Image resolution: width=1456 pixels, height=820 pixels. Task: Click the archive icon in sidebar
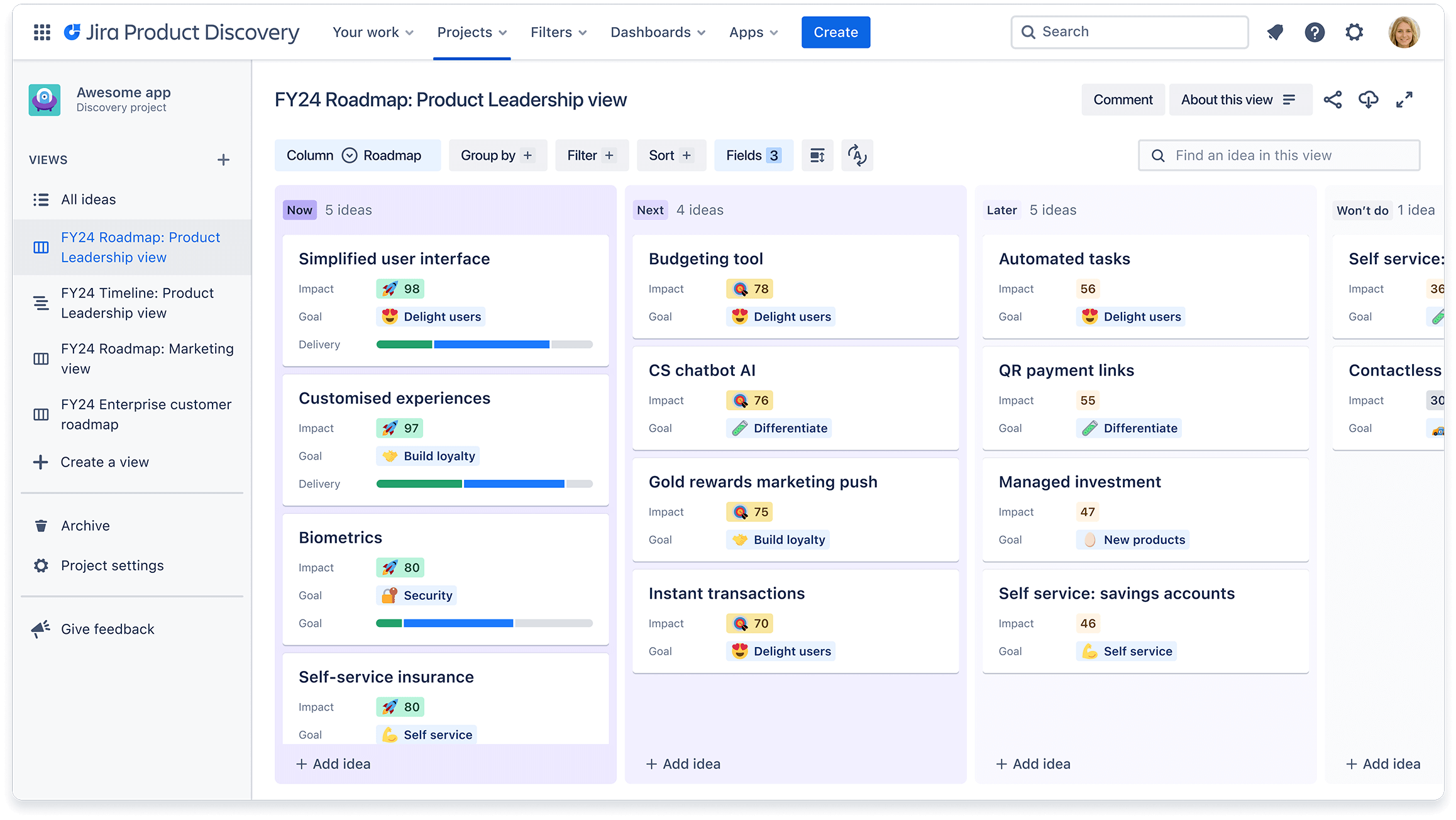(x=41, y=525)
